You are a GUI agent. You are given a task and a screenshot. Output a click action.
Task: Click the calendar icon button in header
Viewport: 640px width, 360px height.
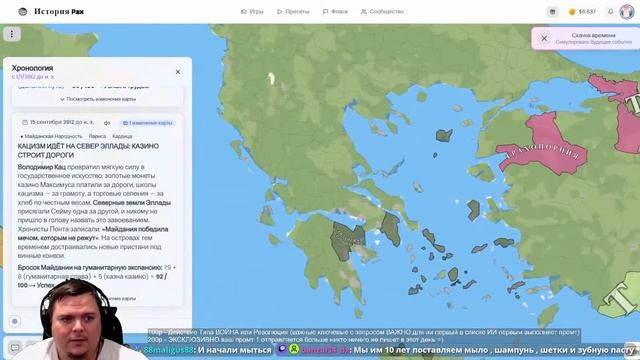pos(553,12)
